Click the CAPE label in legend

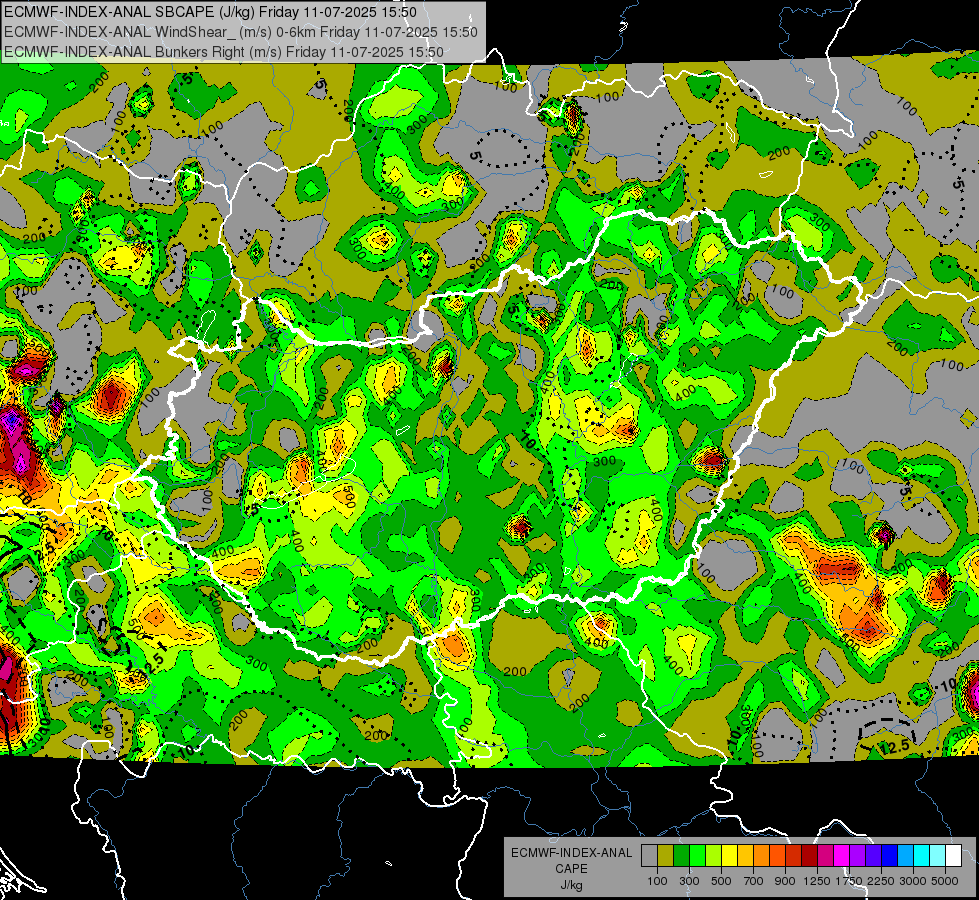571,869
